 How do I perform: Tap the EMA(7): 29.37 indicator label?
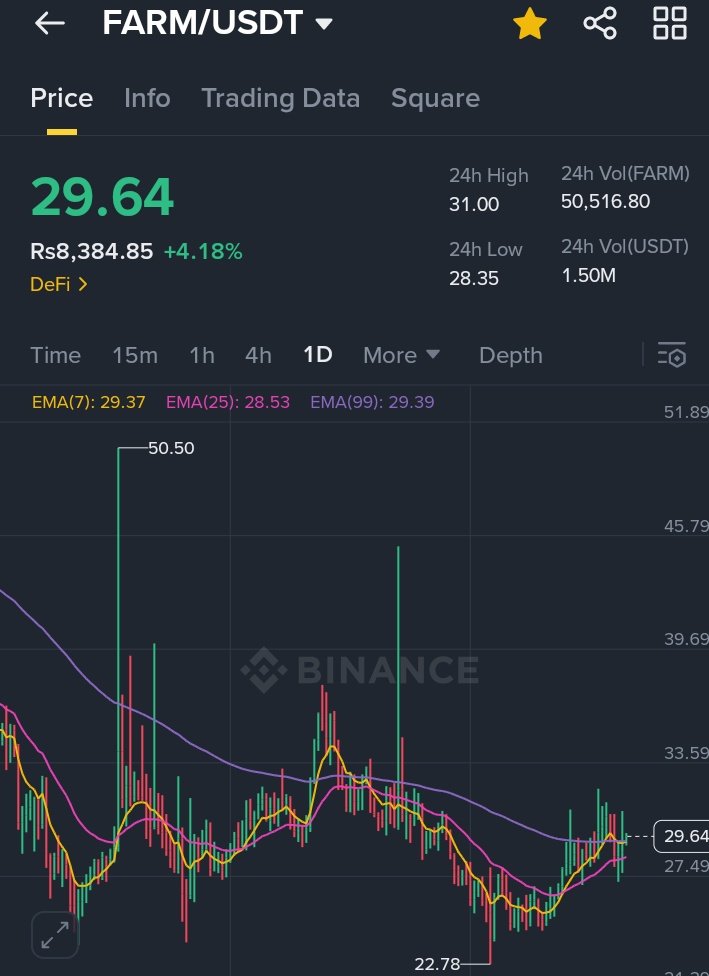[88, 402]
